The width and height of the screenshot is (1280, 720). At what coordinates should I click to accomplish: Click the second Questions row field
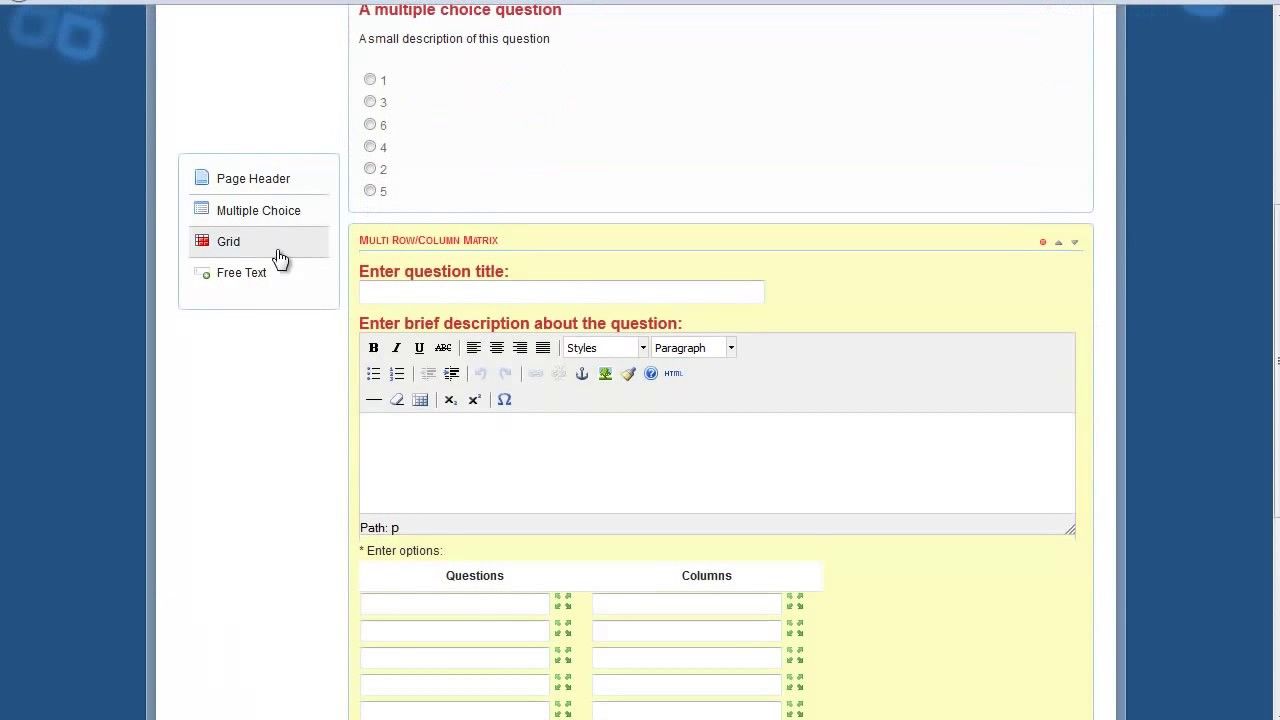point(455,631)
